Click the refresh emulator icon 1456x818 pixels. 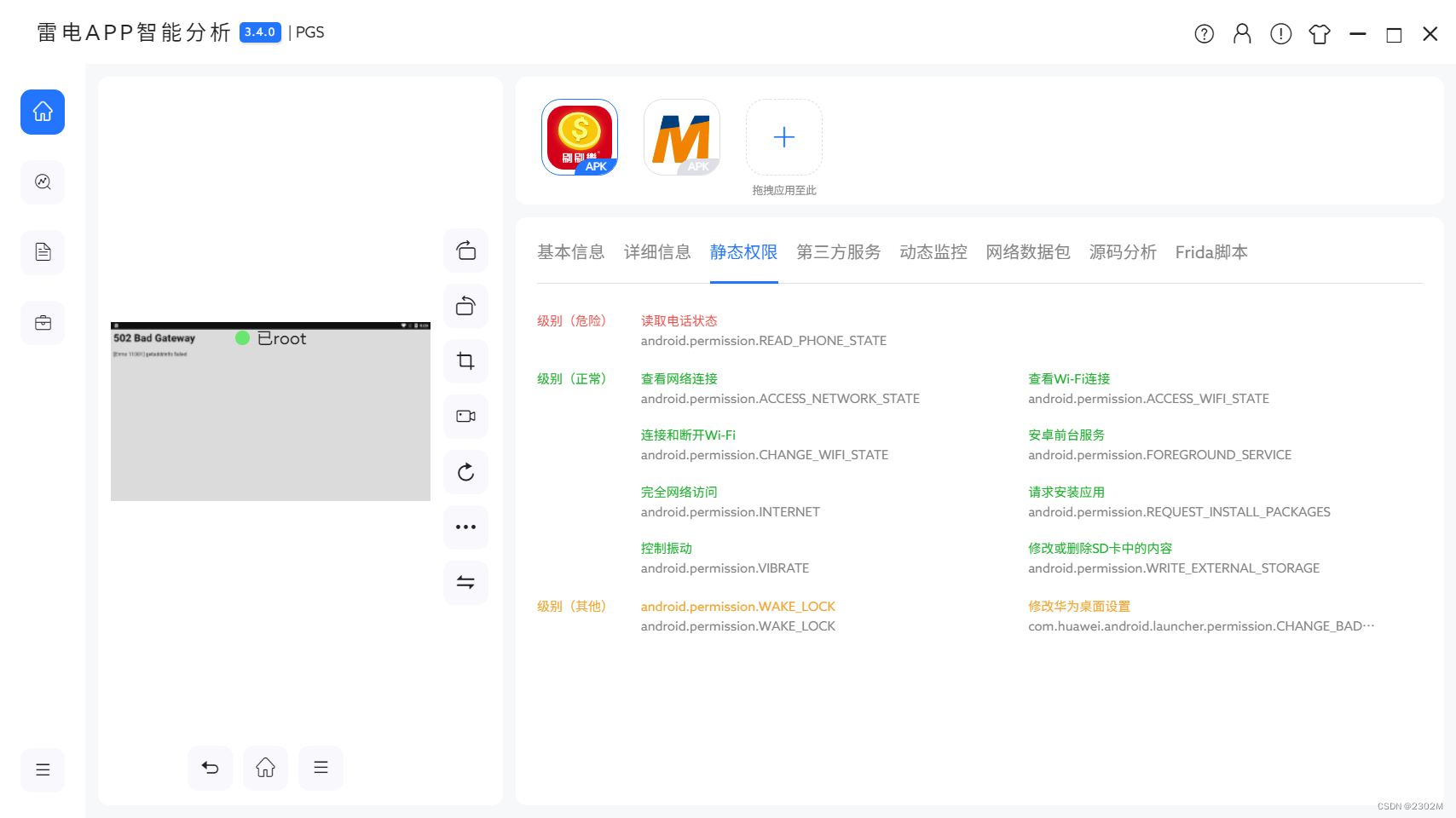point(465,472)
